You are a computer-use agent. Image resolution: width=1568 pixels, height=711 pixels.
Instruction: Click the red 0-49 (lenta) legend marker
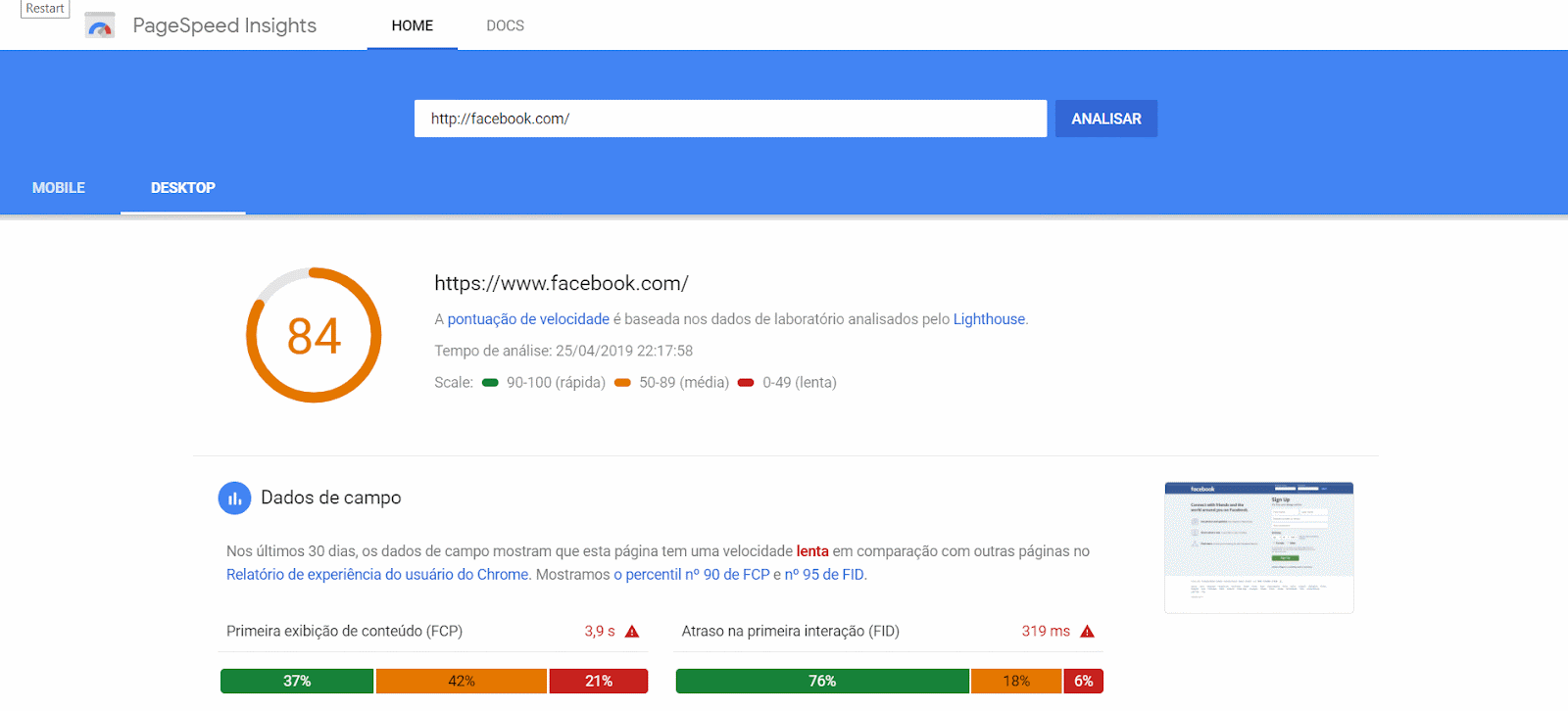point(746,383)
